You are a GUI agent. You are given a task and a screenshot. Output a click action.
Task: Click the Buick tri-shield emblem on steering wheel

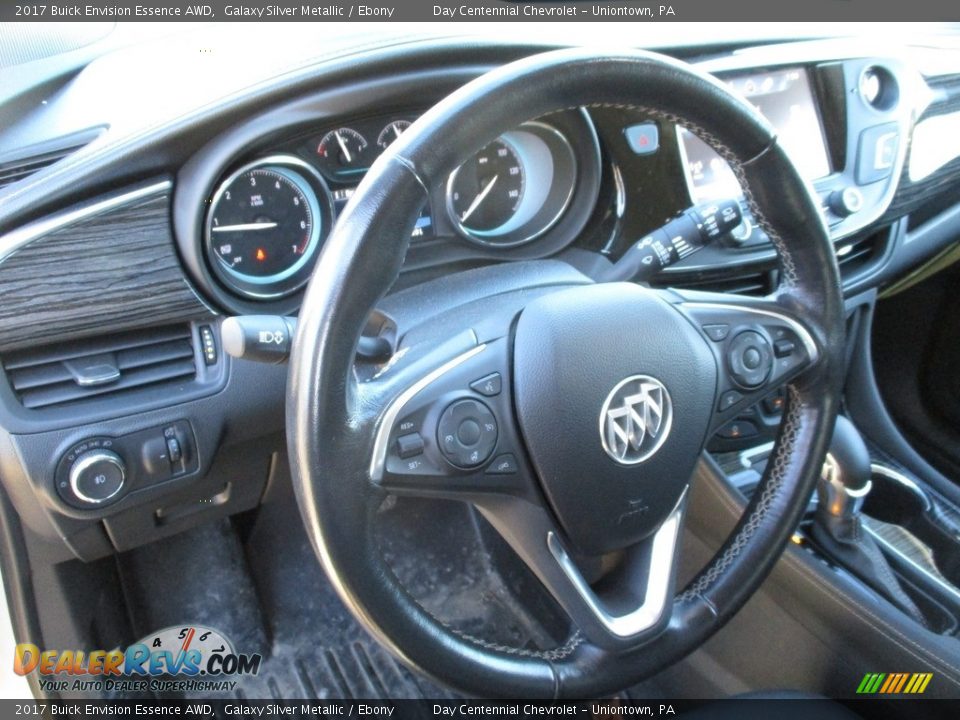point(635,420)
